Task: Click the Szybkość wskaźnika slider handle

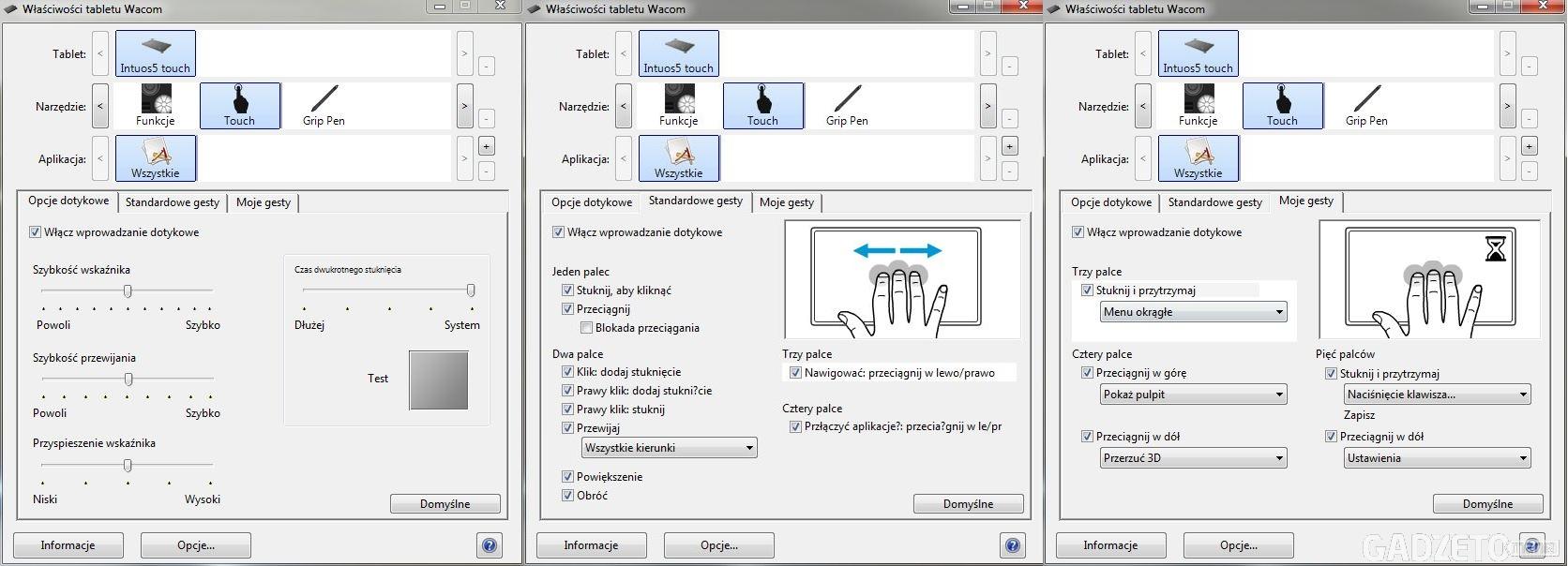Action: 128,291
